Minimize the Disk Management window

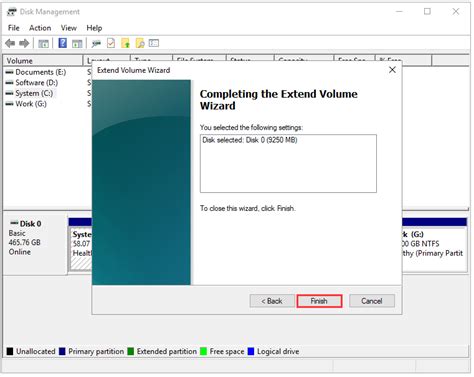tap(399, 12)
